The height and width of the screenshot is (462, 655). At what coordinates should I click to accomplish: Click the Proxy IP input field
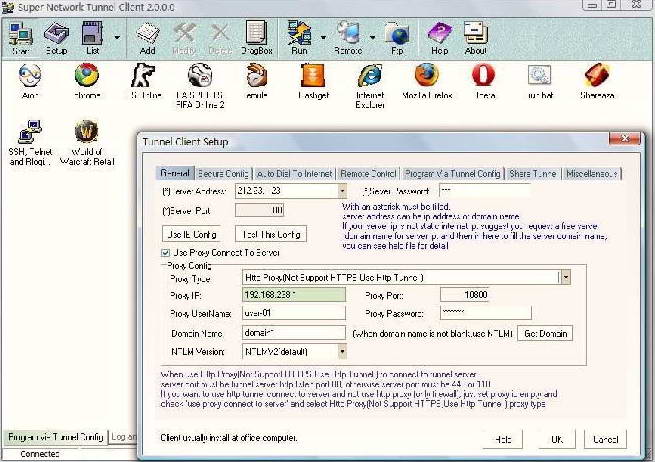[294, 295]
